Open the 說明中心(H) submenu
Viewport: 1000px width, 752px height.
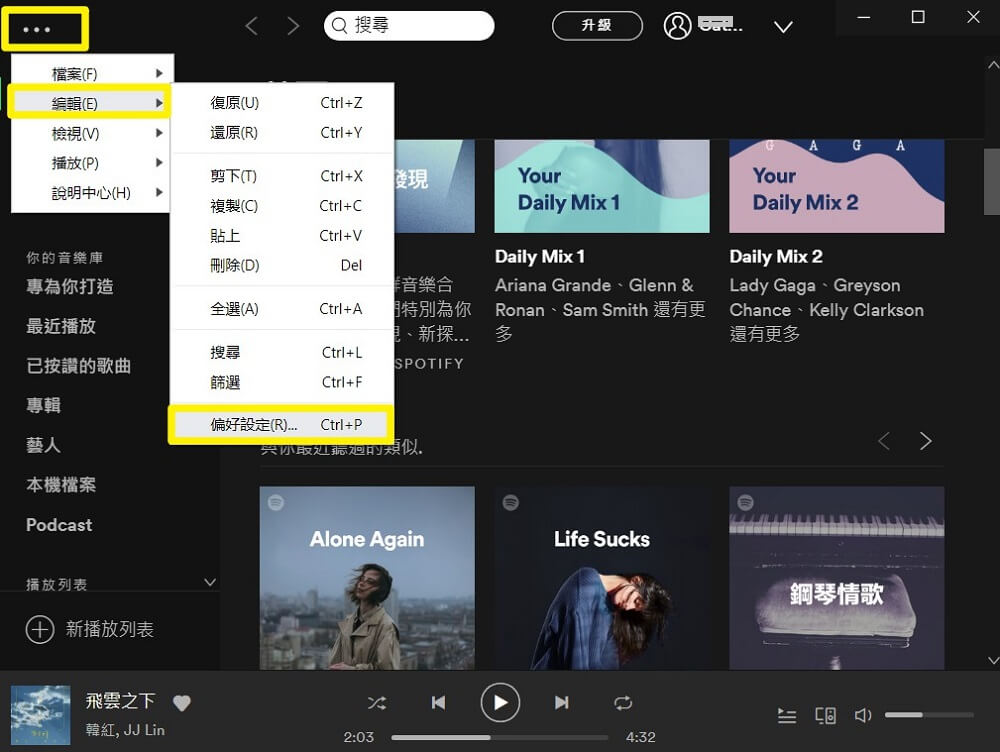[91, 193]
